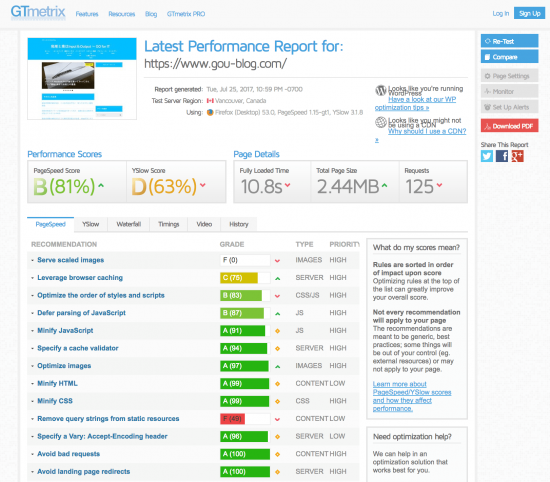
Task: Share report on Twitter icon
Action: coord(487,156)
